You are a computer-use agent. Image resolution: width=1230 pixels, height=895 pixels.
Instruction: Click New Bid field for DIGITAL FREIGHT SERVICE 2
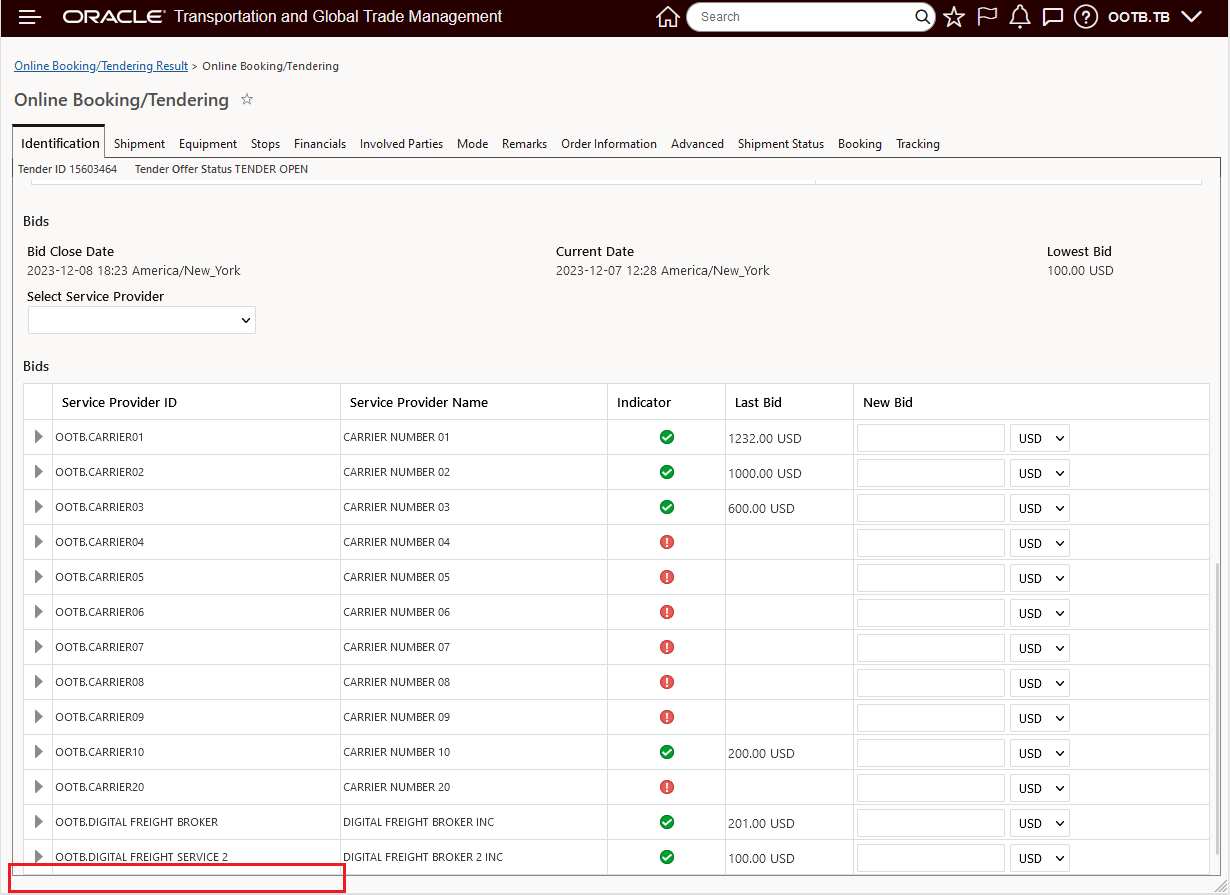[x=931, y=858]
